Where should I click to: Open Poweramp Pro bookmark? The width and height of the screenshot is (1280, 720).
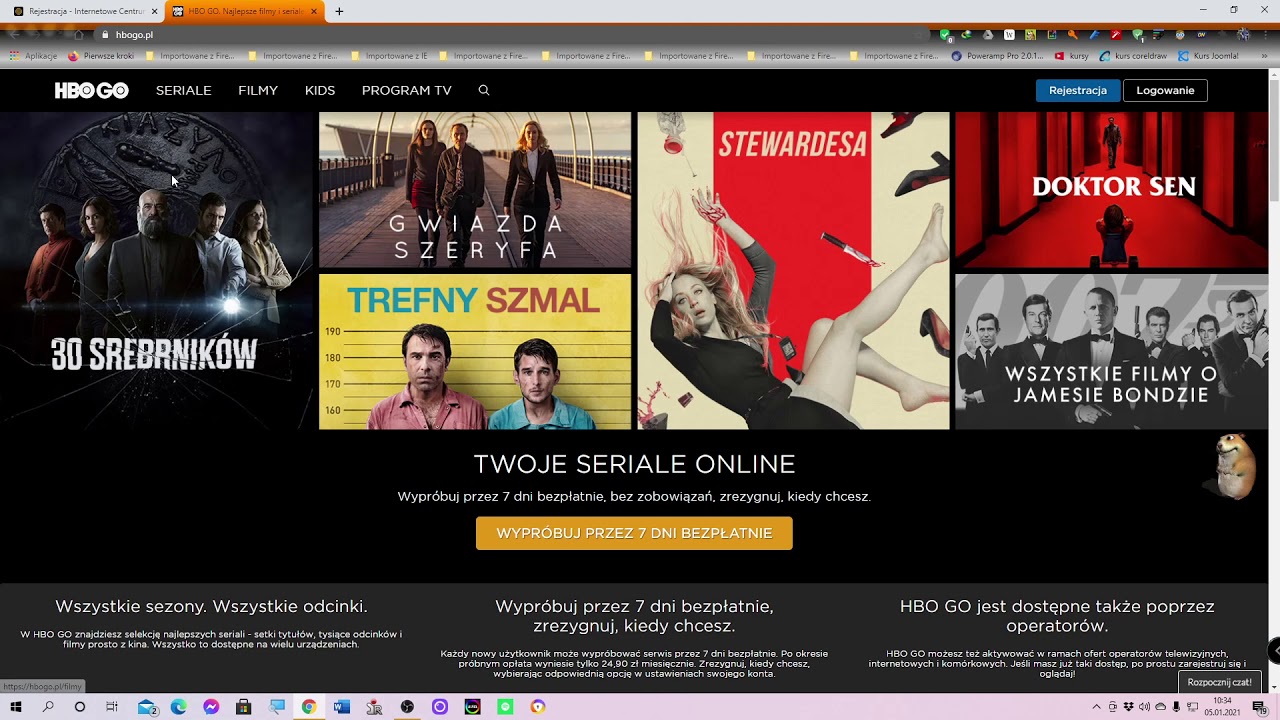[x=998, y=56]
